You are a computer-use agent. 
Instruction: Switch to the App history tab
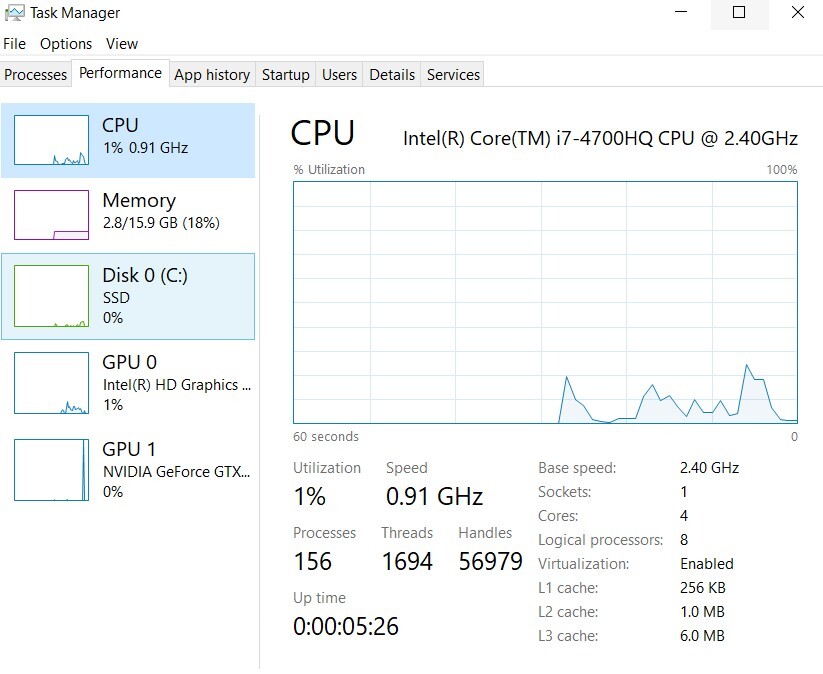point(212,75)
